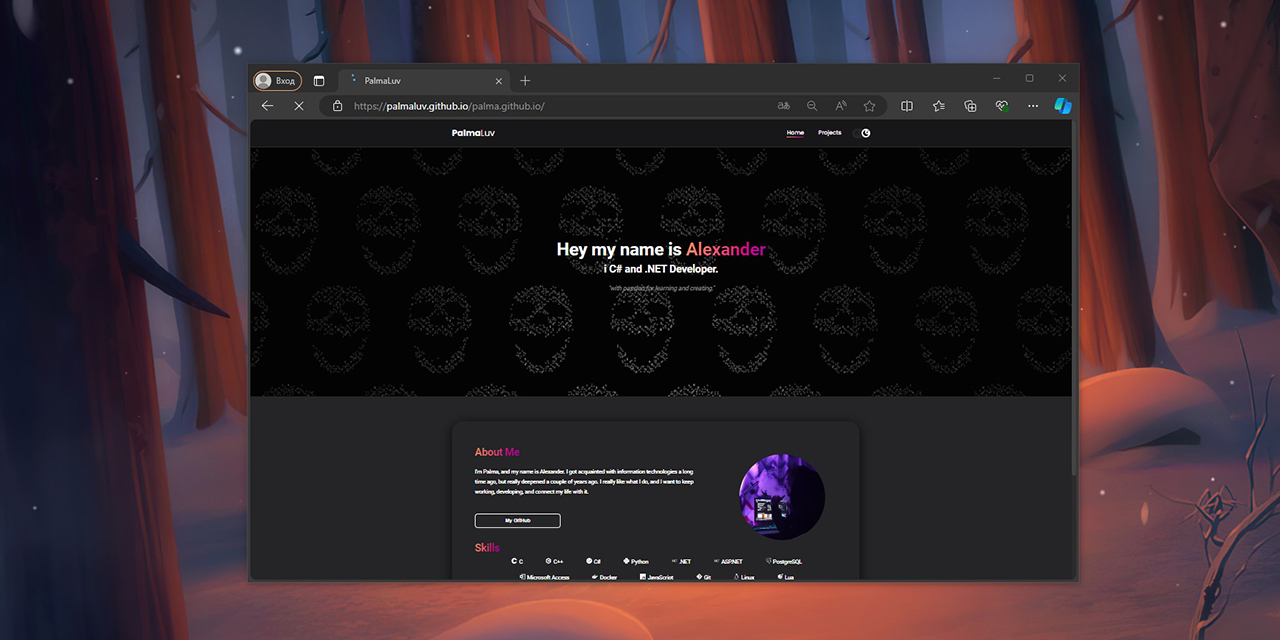Activate read aloud in the address bar
Screen dimensions: 1280x640
[x=841, y=105]
